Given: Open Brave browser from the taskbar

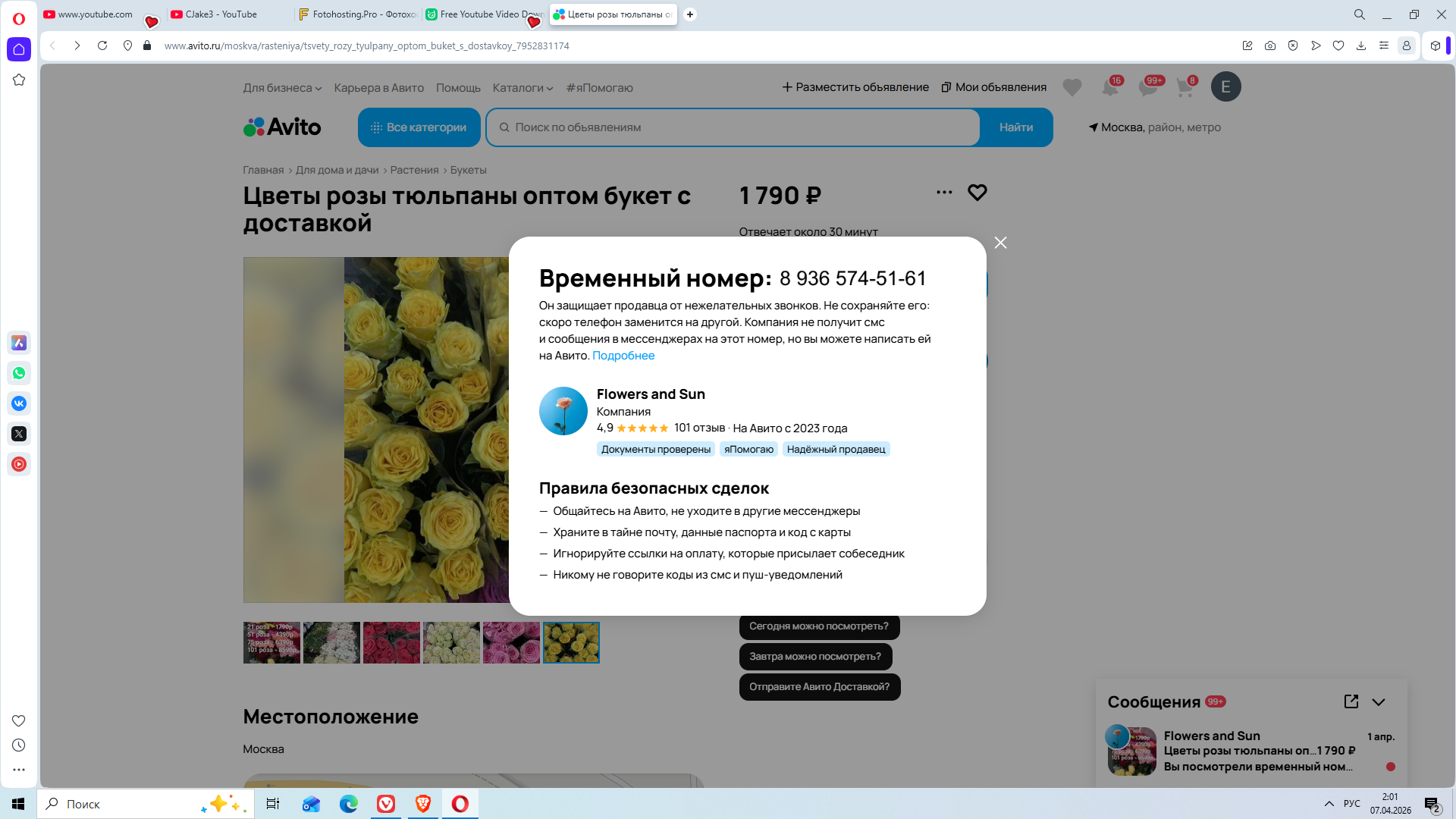Looking at the screenshot, I should 423,804.
